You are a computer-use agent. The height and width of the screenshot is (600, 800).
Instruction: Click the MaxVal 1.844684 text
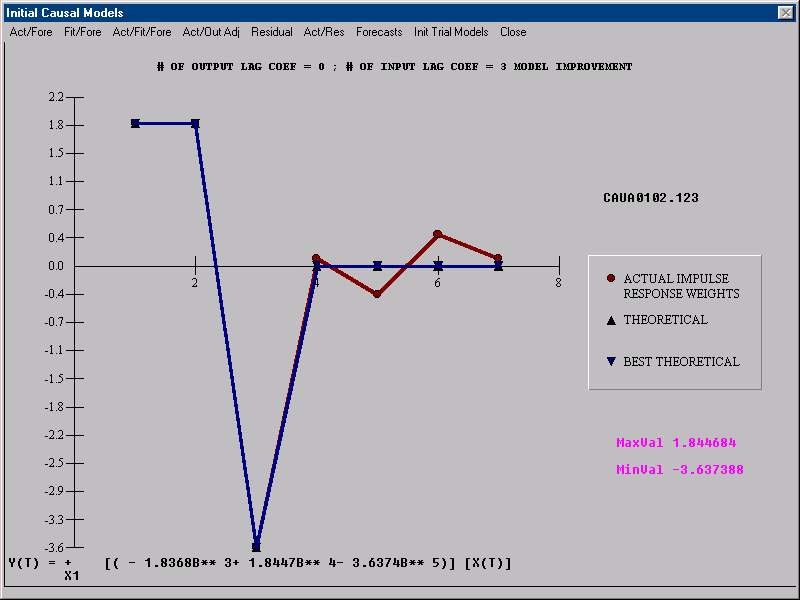point(676,442)
